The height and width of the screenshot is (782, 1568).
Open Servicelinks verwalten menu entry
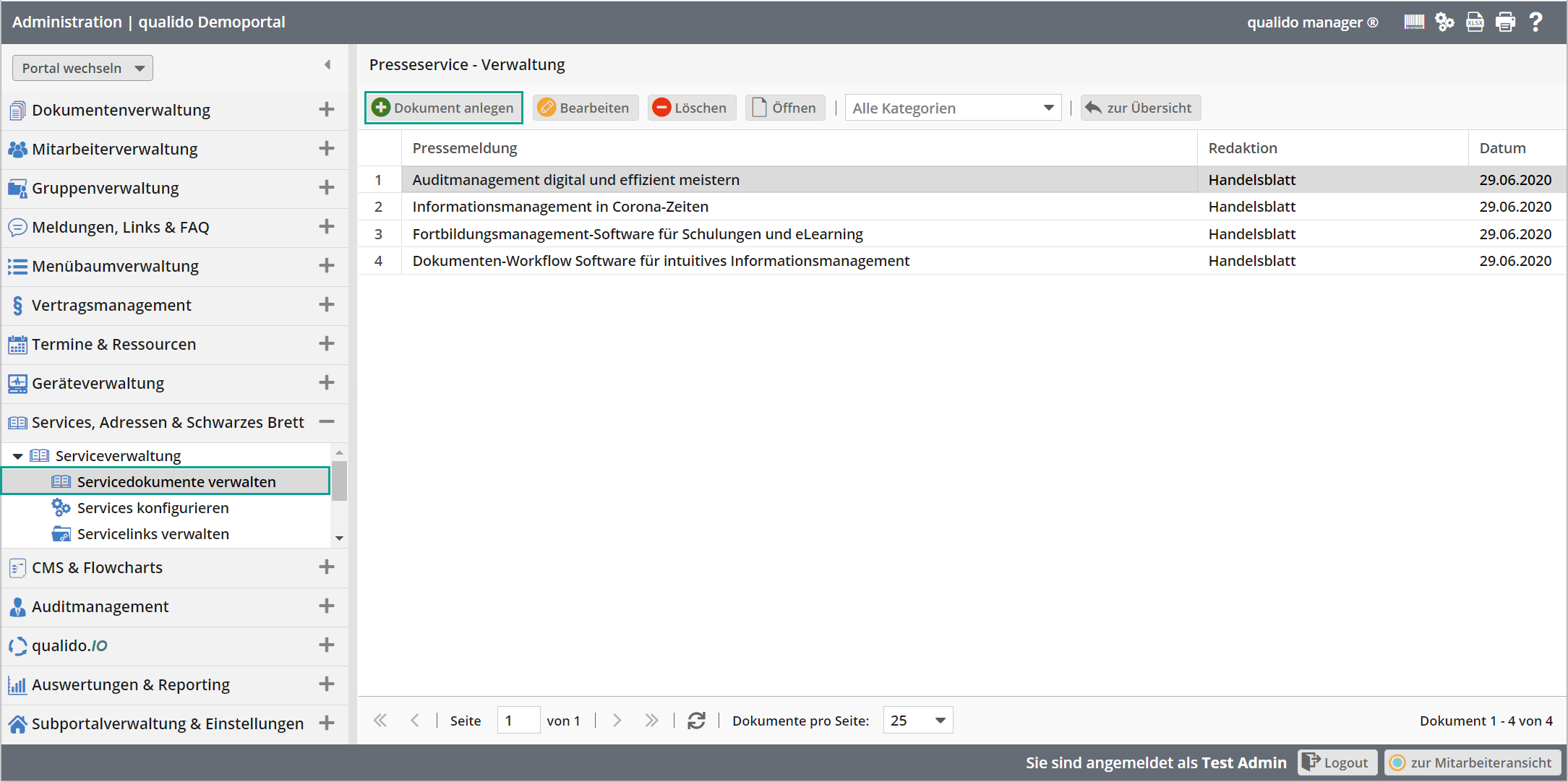(x=153, y=534)
